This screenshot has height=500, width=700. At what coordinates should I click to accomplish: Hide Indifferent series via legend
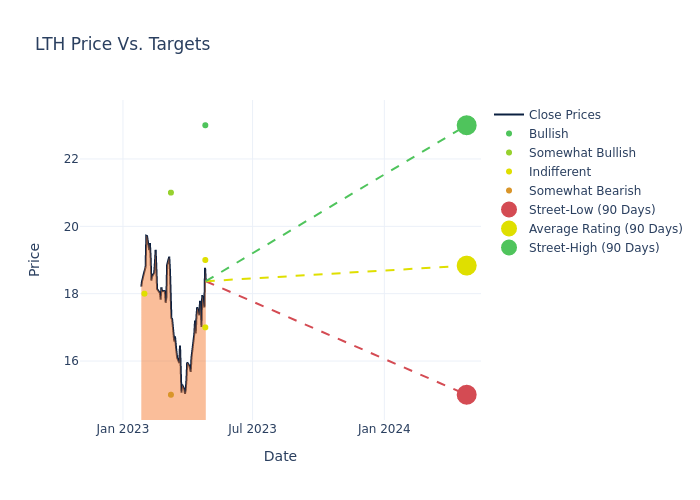tap(559, 172)
